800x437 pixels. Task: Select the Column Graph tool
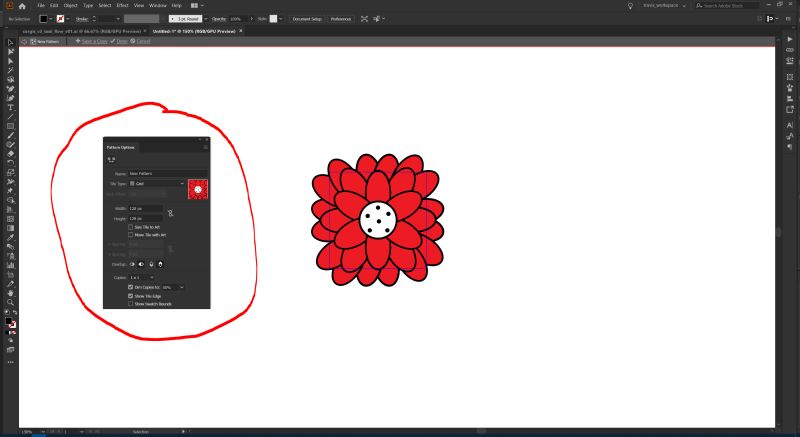(10, 266)
